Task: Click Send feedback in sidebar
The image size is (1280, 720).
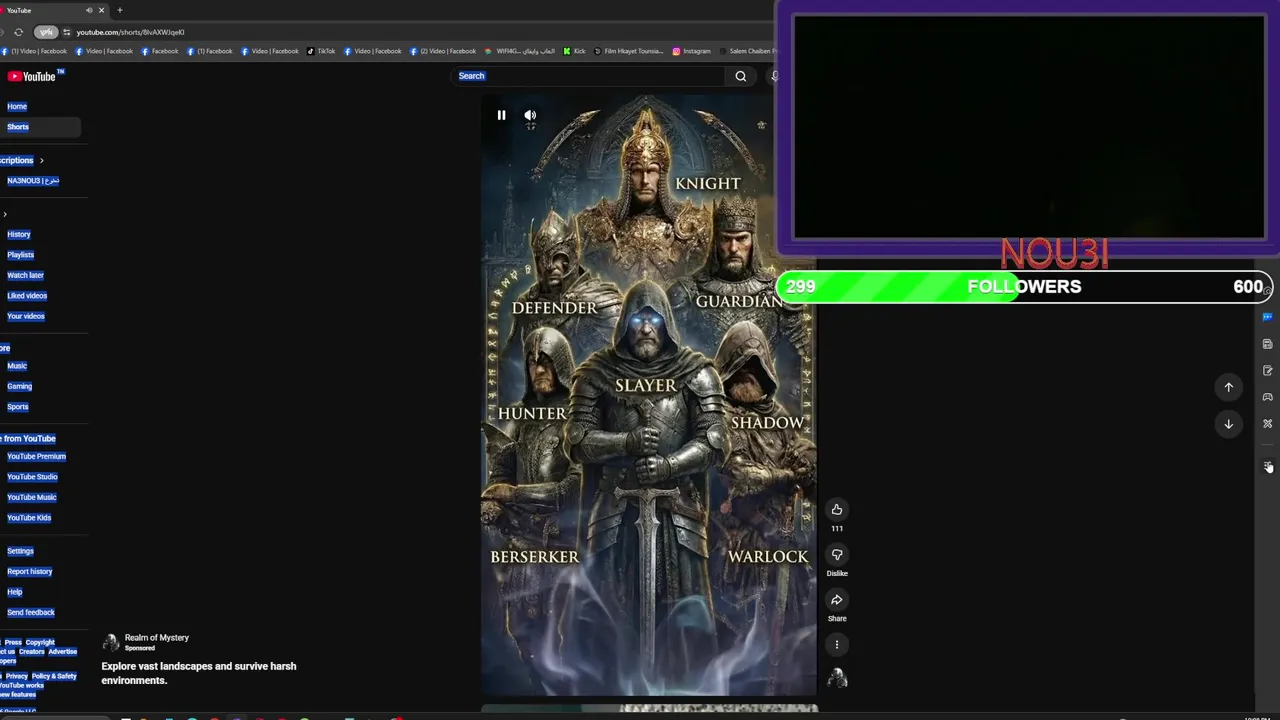Action: point(31,613)
